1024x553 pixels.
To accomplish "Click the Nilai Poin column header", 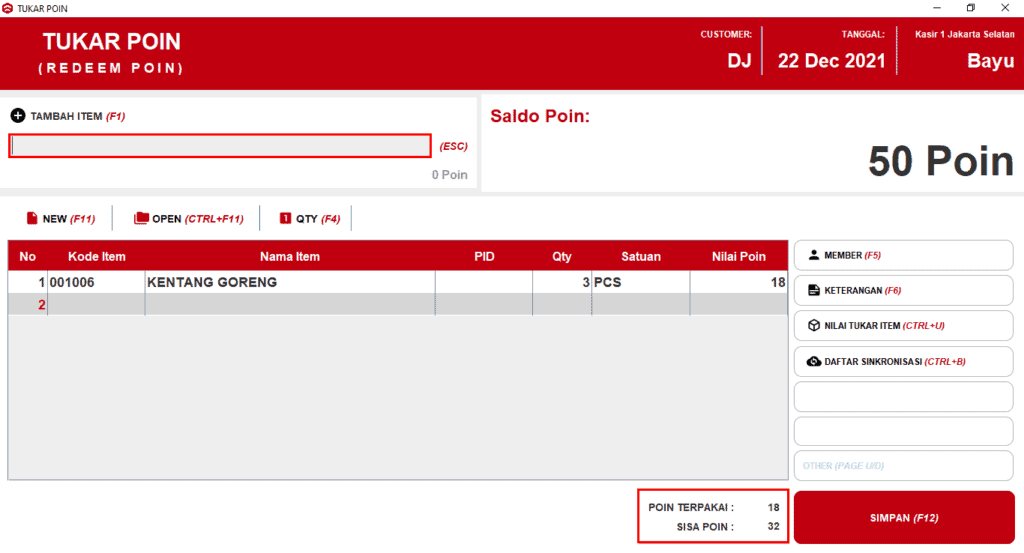I will point(738,257).
